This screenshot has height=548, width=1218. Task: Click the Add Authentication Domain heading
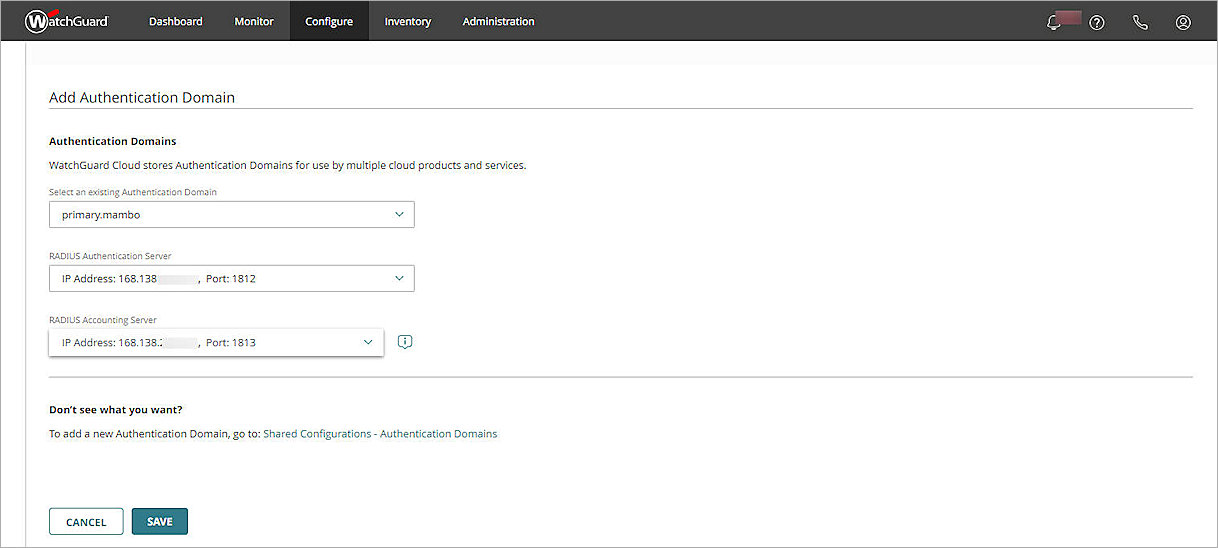click(142, 98)
